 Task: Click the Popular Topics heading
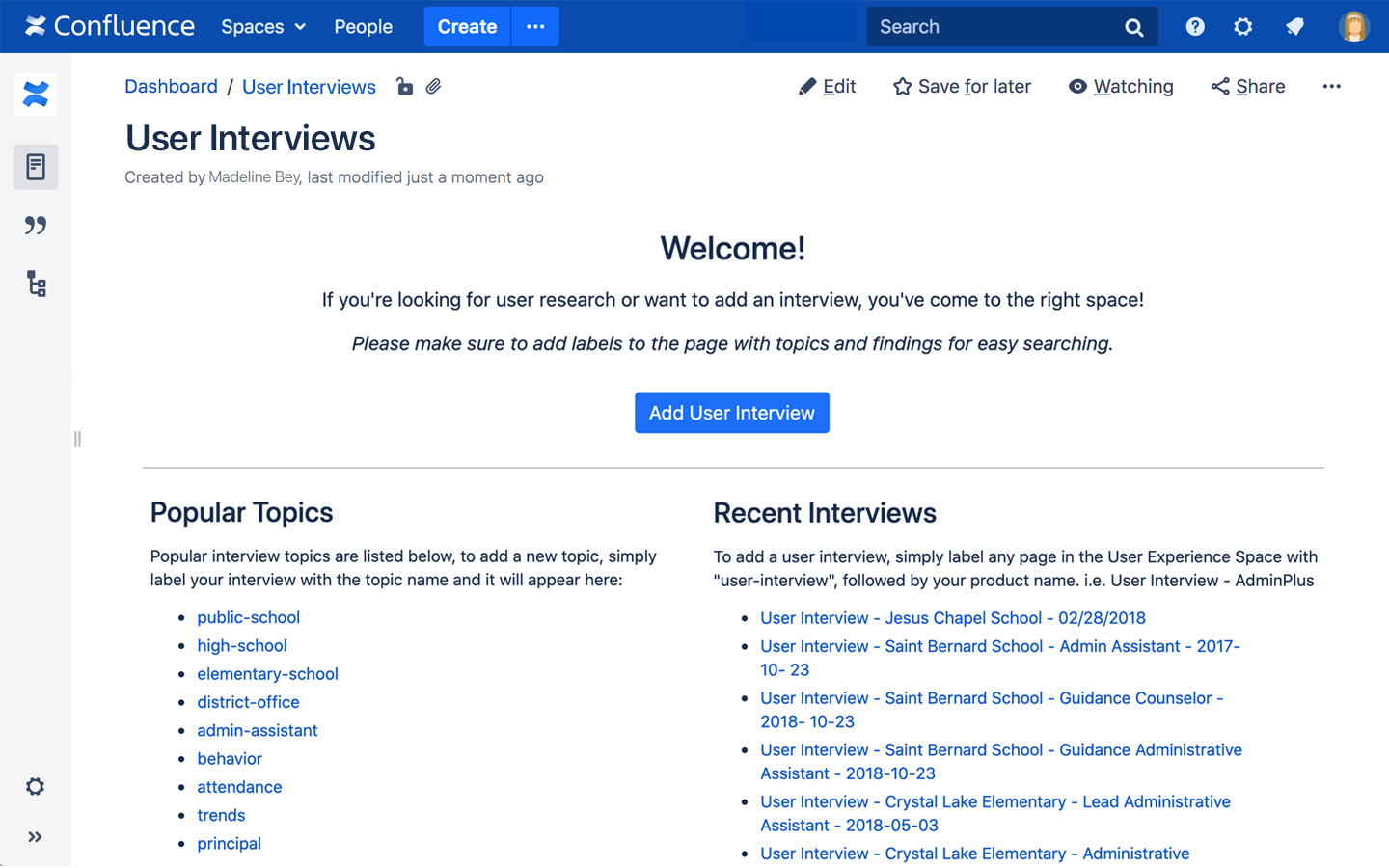242,513
